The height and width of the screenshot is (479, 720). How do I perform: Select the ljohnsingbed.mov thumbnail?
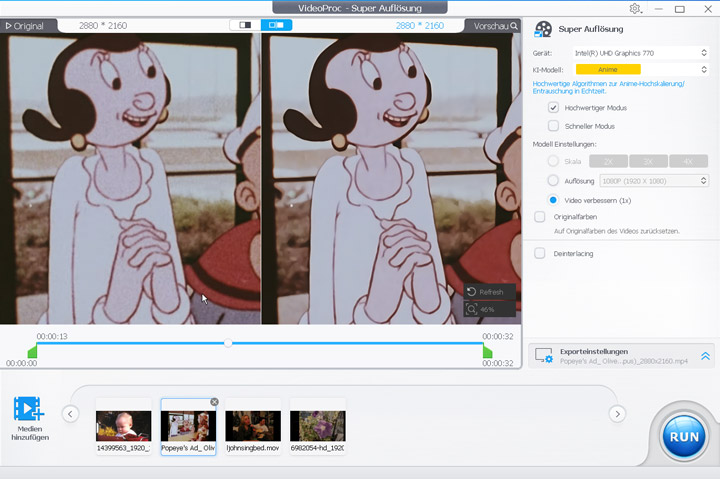point(253,427)
